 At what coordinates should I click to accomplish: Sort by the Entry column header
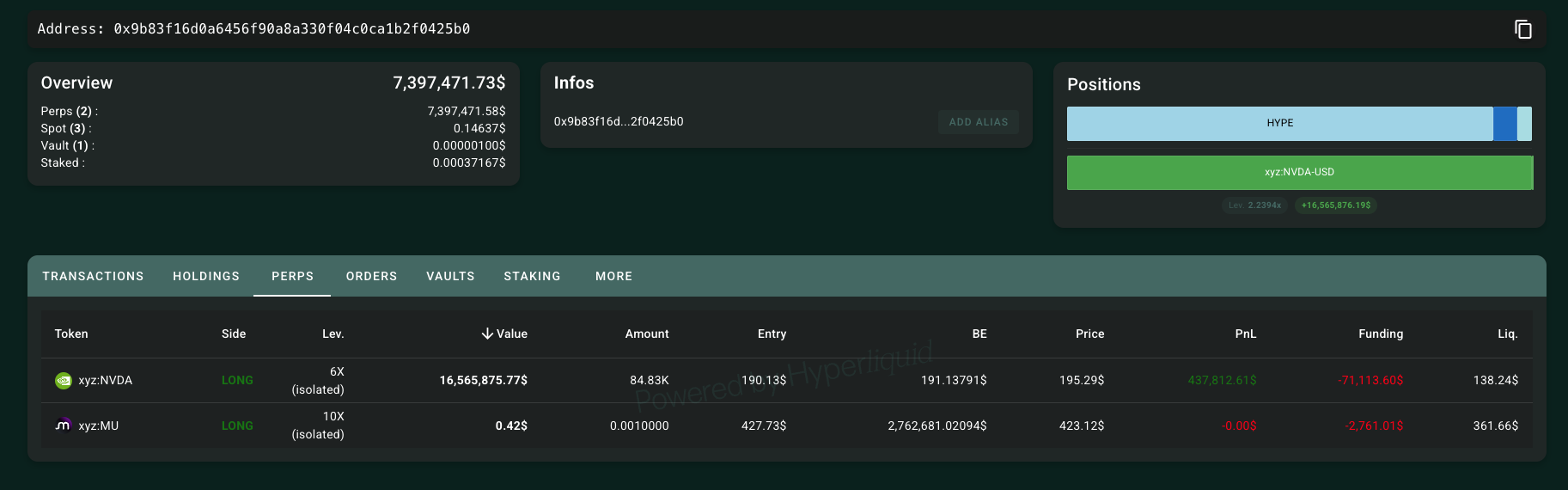click(x=772, y=334)
